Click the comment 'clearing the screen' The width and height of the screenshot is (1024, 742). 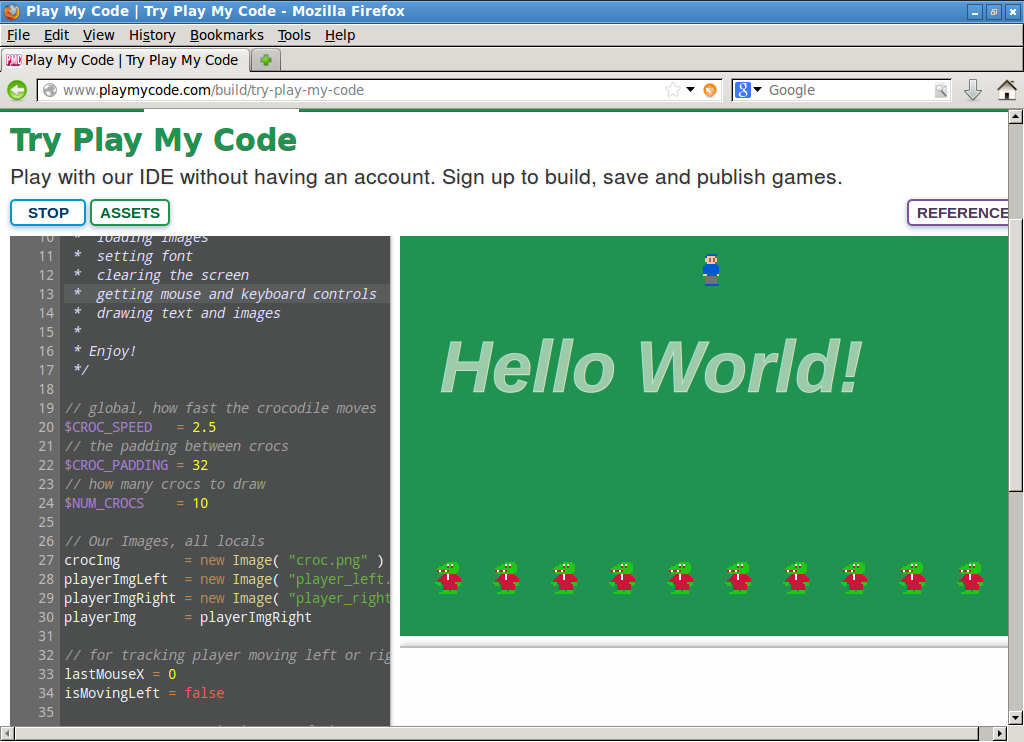point(172,275)
